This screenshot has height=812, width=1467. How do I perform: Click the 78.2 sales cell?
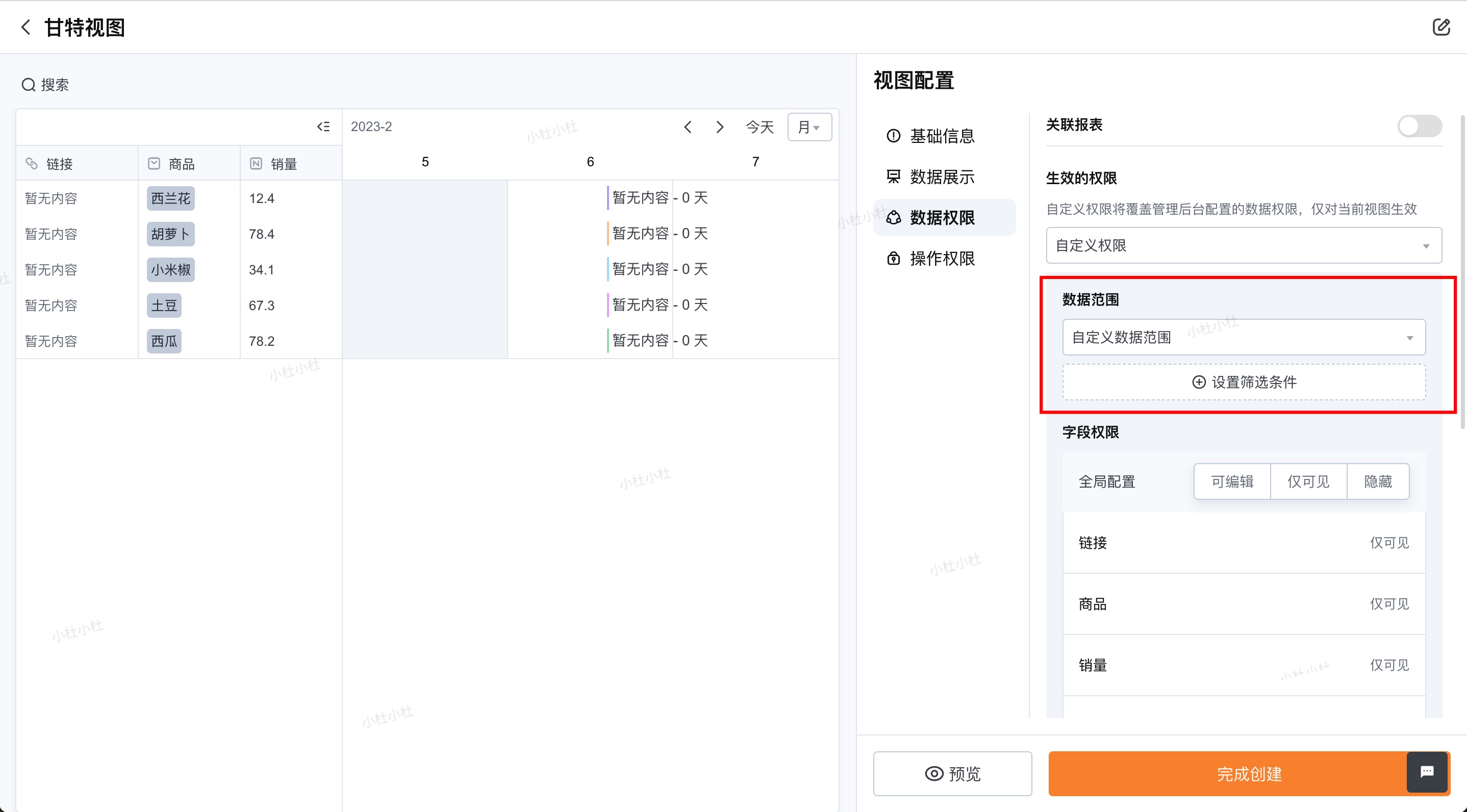(x=291, y=341)
